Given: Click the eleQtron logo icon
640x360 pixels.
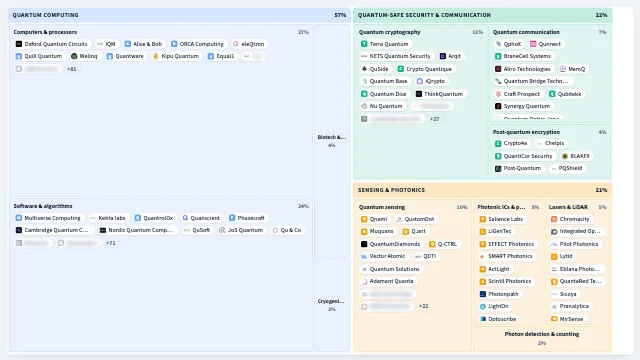Looking at the screenshot, I should (236, 44).
